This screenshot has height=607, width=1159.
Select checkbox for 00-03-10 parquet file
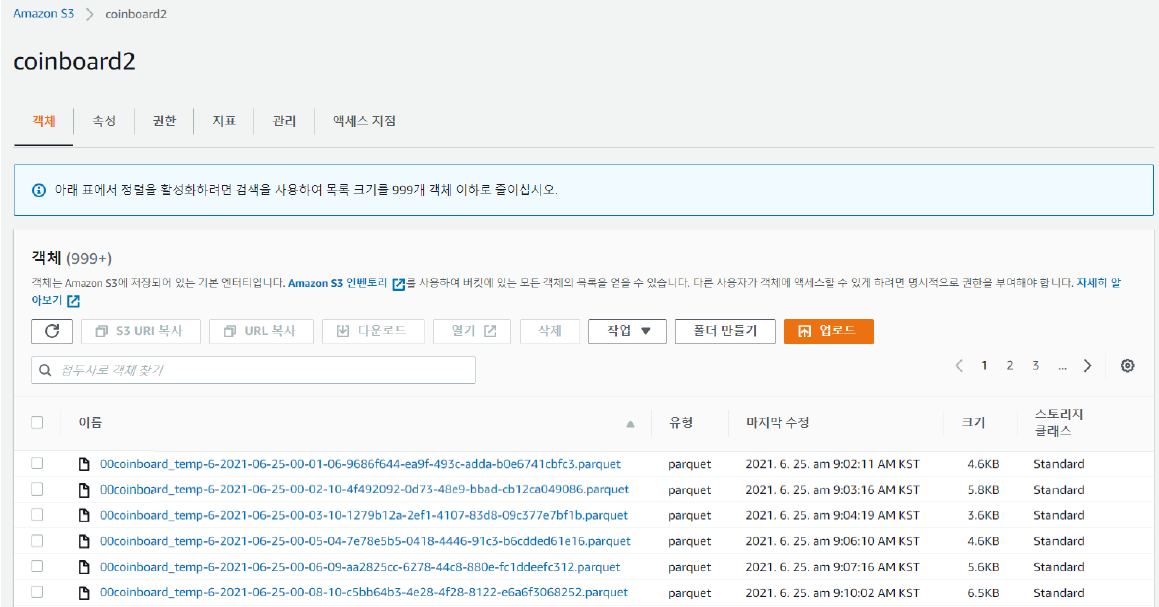37,515
